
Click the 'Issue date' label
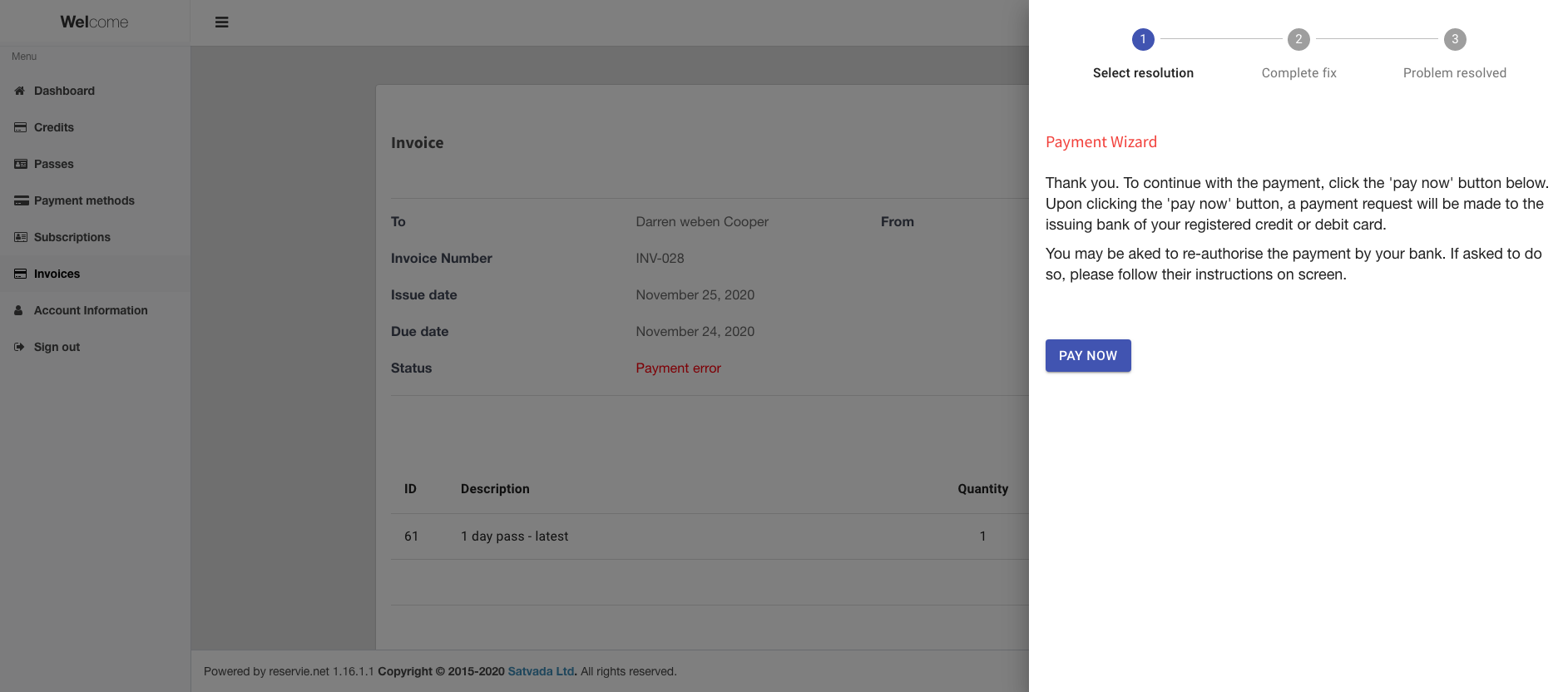point(423,294)
